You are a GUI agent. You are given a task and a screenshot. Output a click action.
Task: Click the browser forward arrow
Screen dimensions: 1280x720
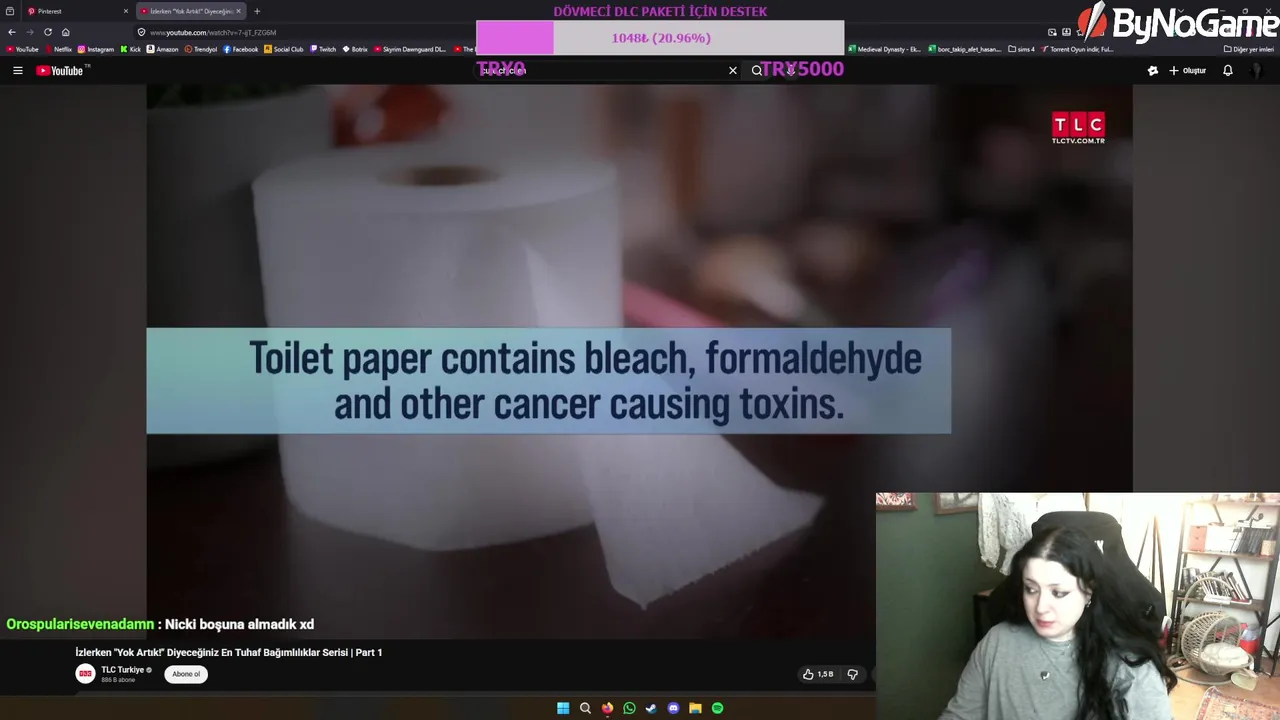point(29,32)
